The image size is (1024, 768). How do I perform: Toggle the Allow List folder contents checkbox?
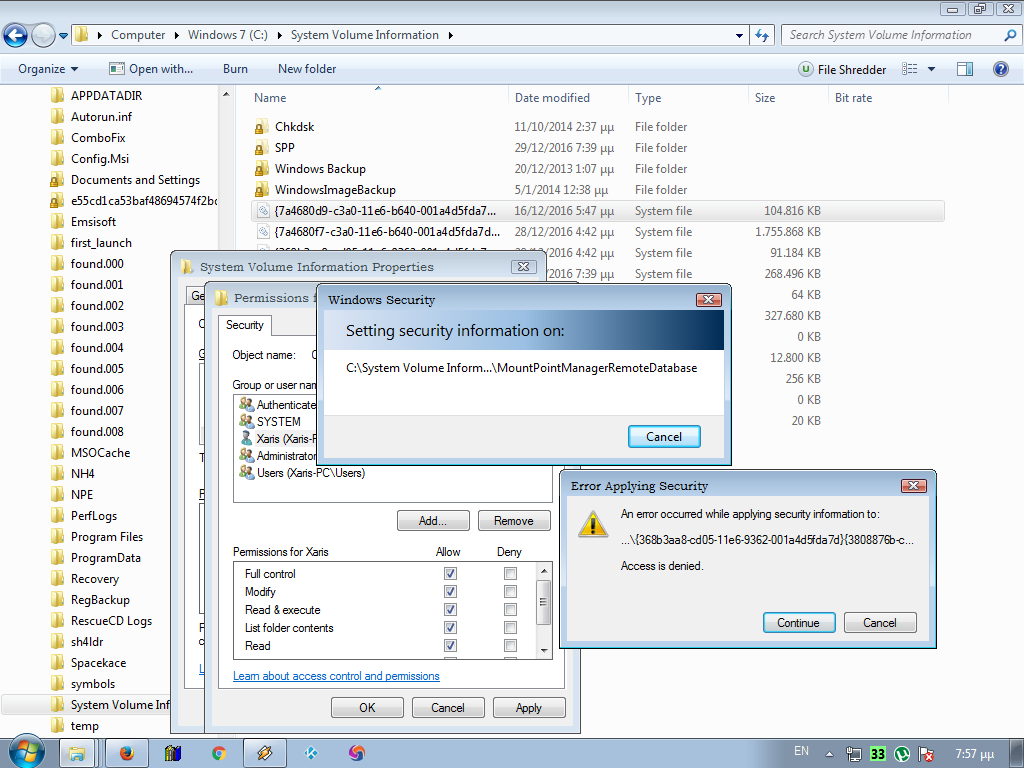coord(450,628)
